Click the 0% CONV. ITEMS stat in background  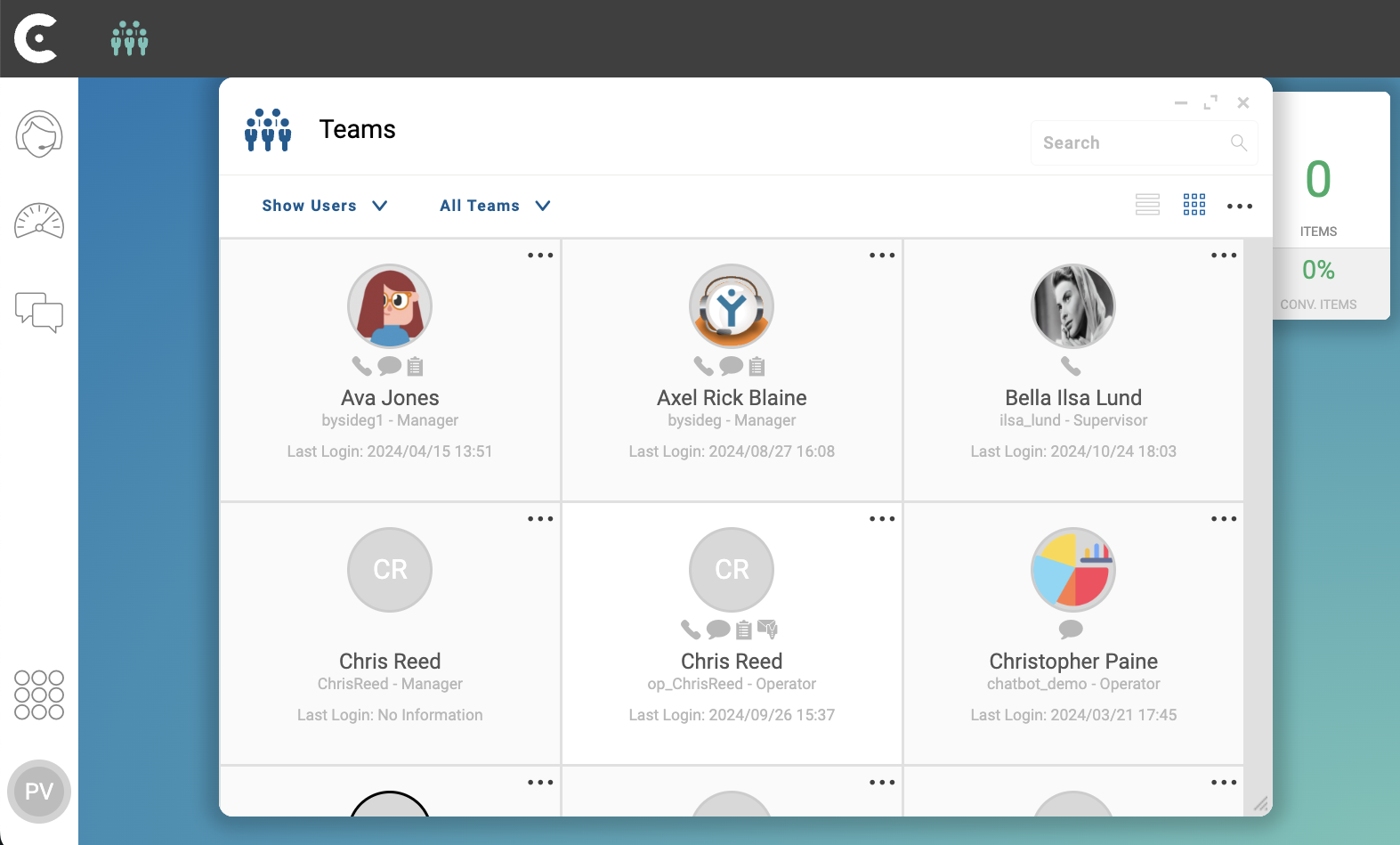tap(1319, 284)
